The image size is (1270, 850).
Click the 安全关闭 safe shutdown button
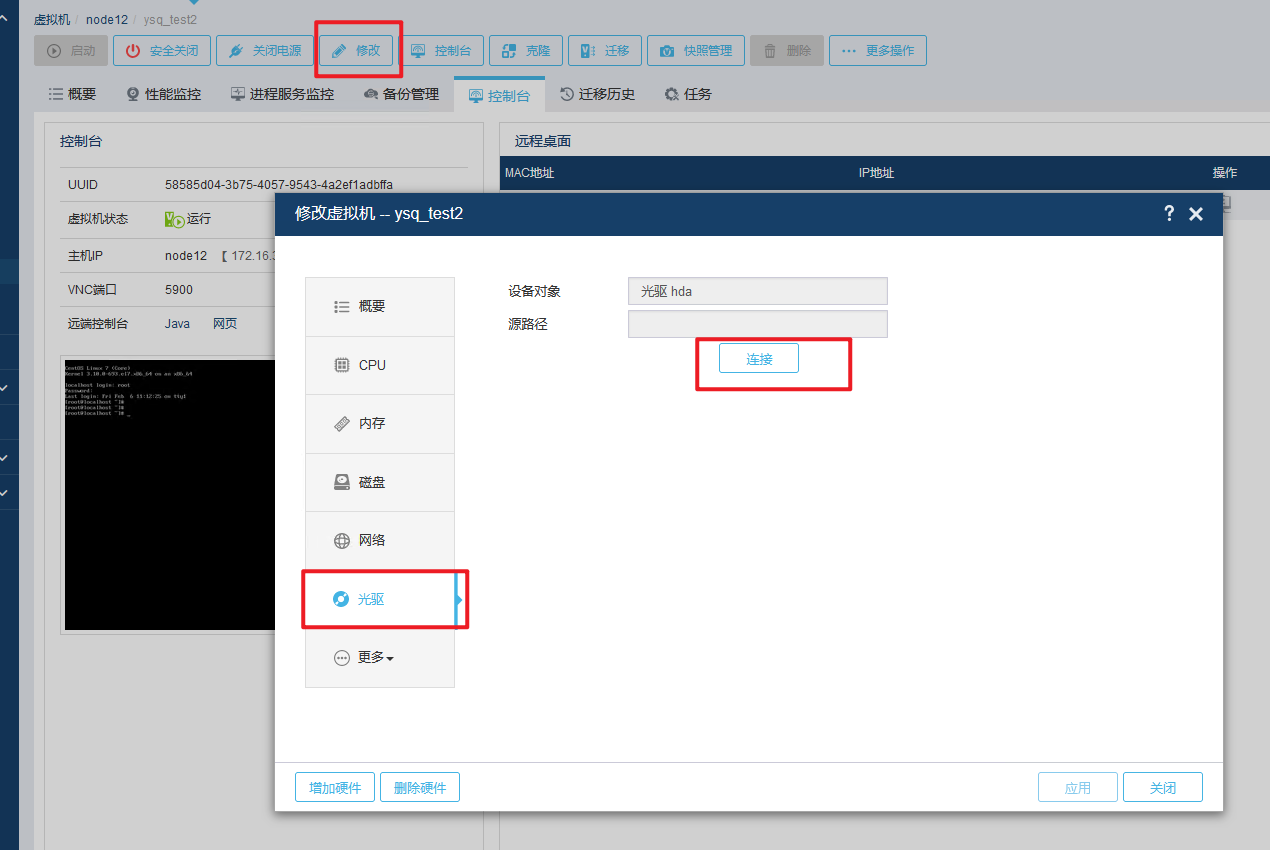[x=161, y=51]
